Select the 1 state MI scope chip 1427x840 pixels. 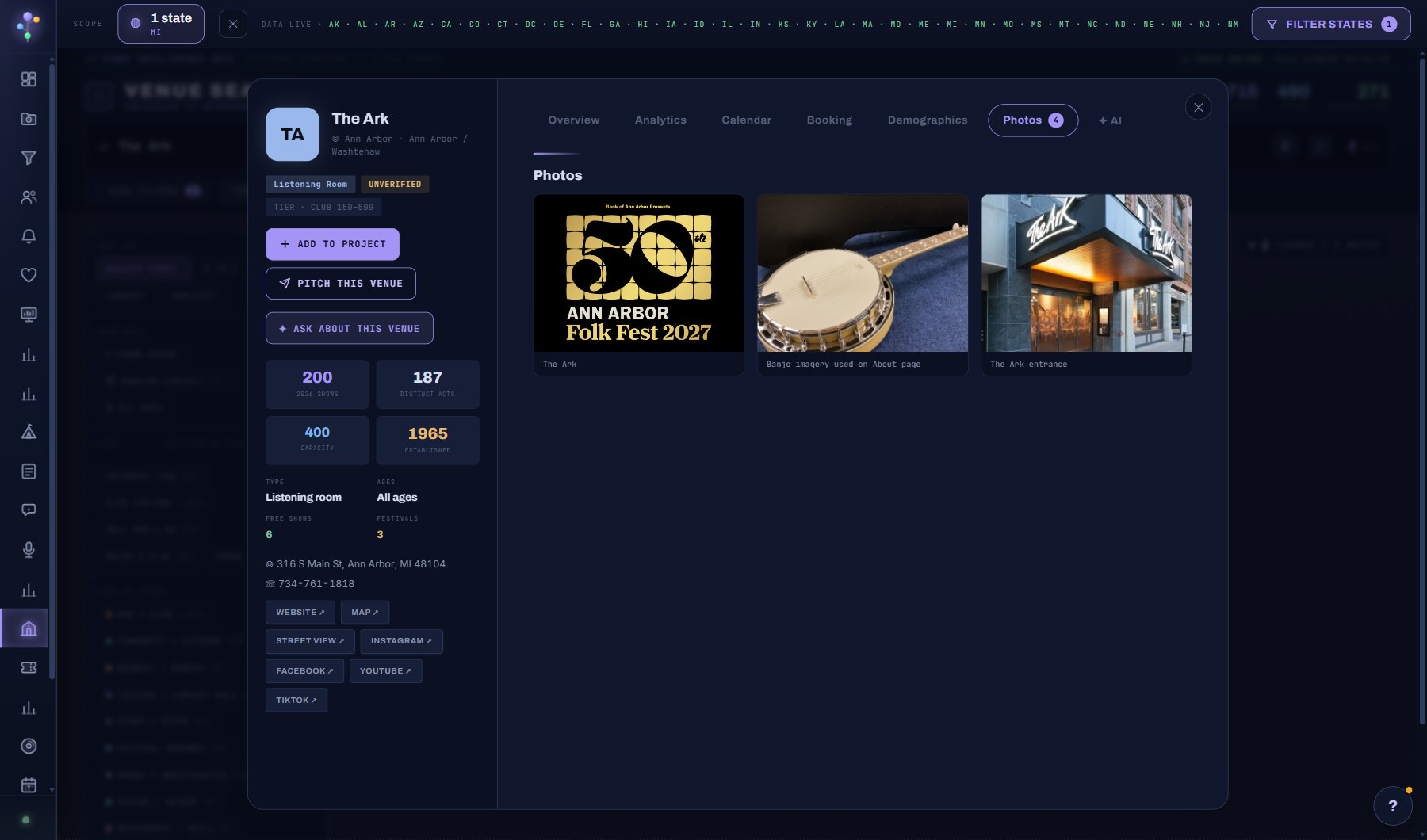pos(161,24)
